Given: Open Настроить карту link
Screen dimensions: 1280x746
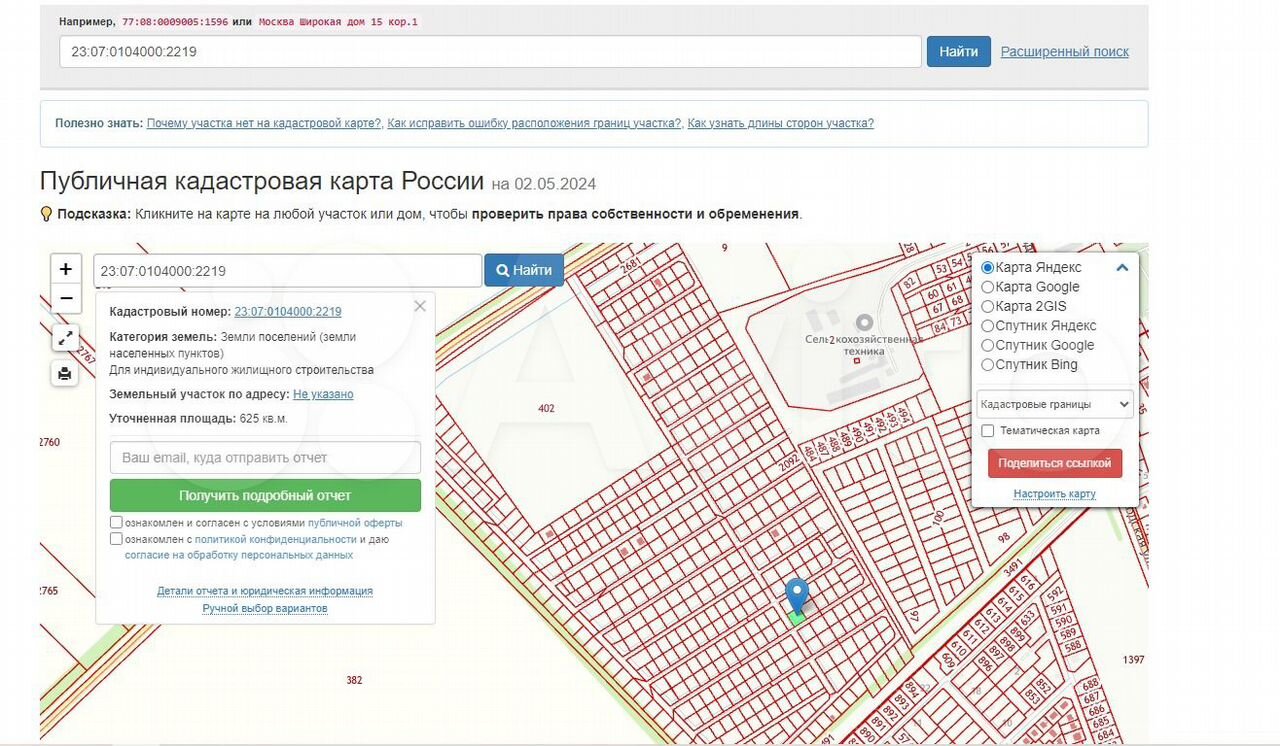Looking at the screenshot, I should pos(1054,494).
